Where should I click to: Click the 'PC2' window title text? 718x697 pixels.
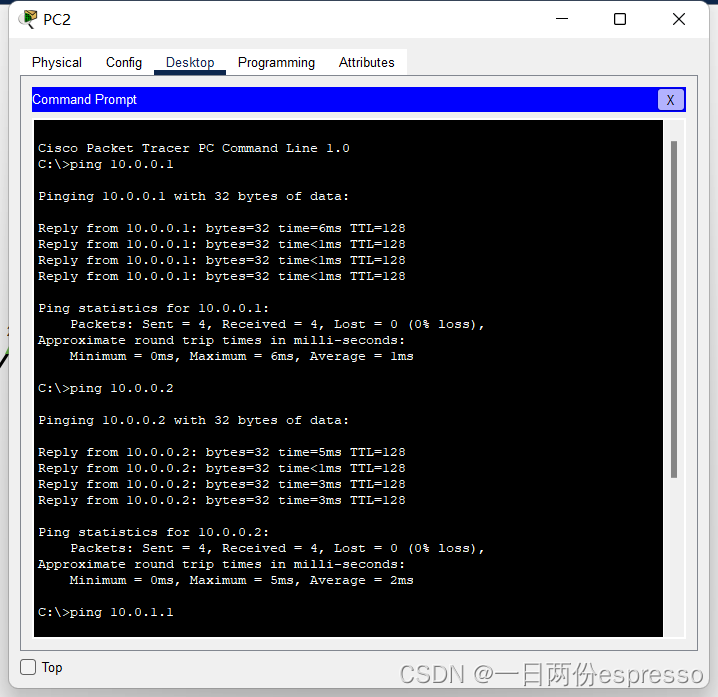coord(57,20)
